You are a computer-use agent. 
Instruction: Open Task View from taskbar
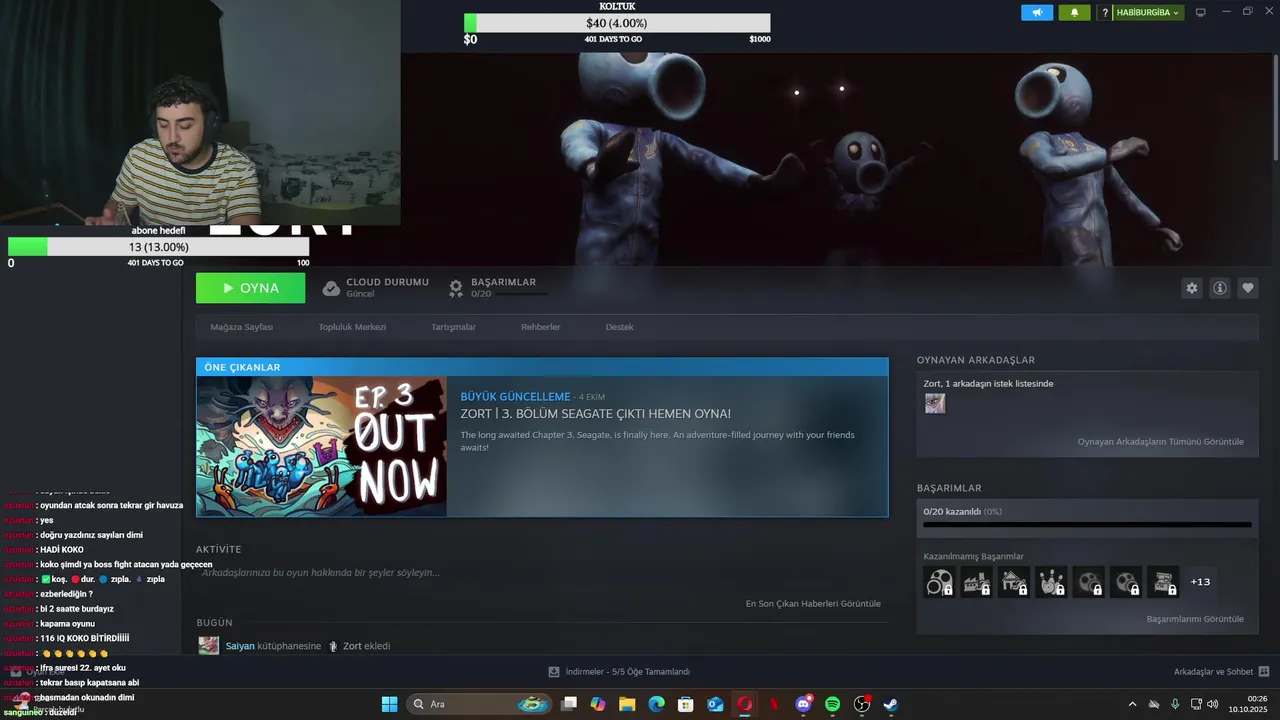569,704
